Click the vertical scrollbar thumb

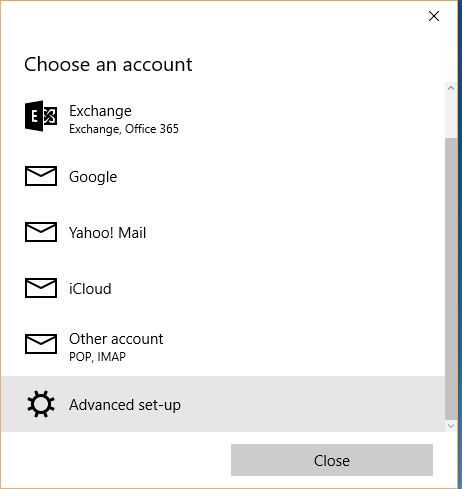pos(451,278)
